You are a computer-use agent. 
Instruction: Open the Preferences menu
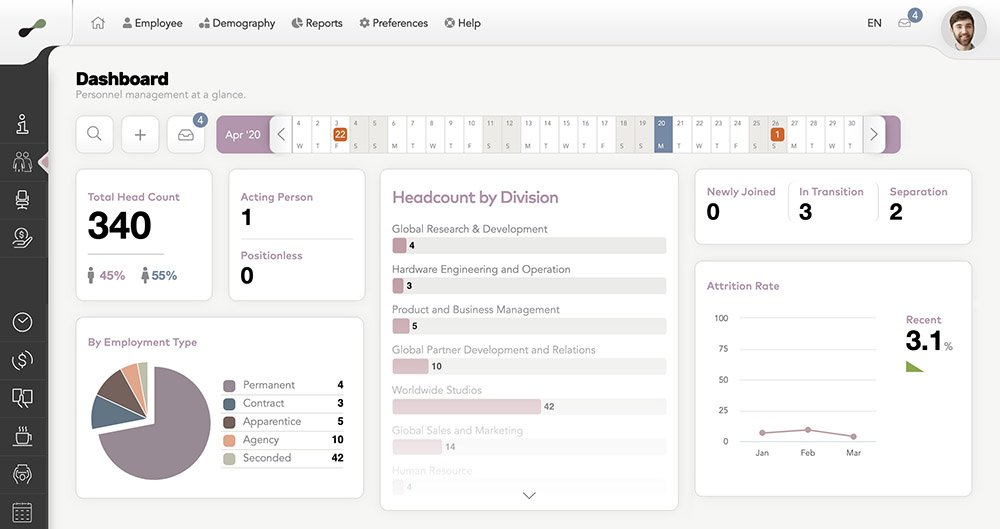point(393,23)
